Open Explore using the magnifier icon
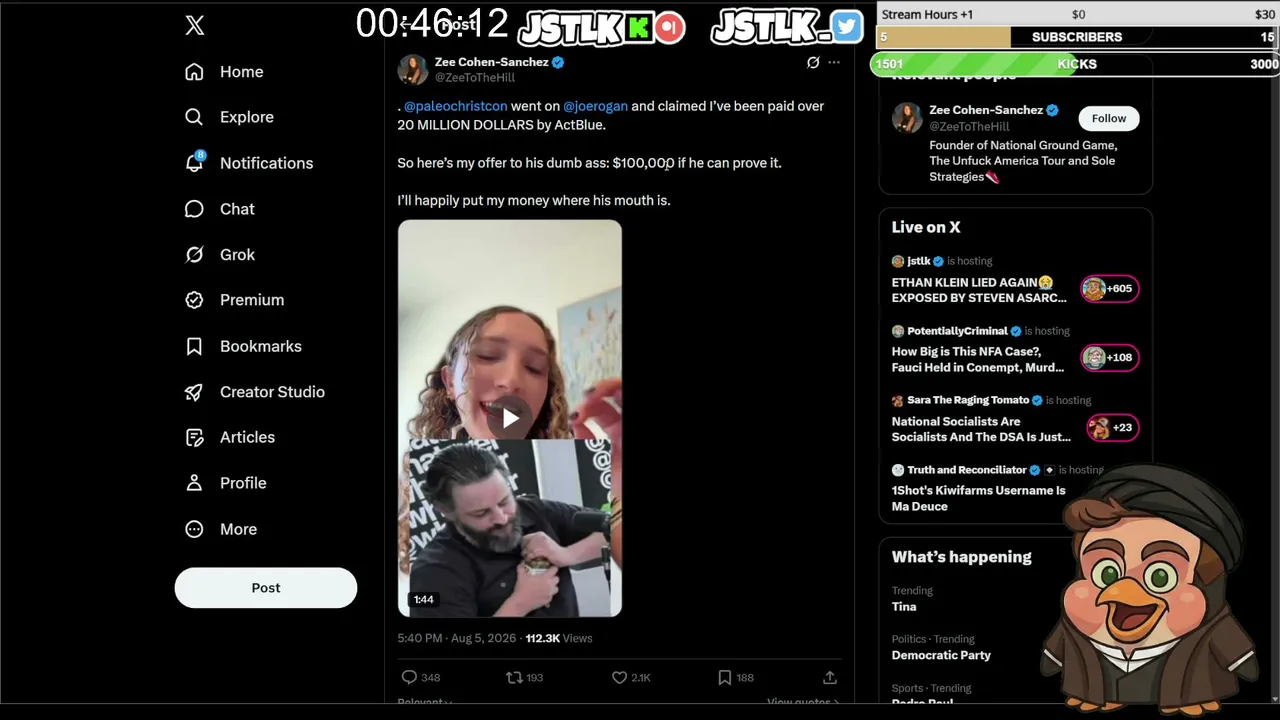 194,117
